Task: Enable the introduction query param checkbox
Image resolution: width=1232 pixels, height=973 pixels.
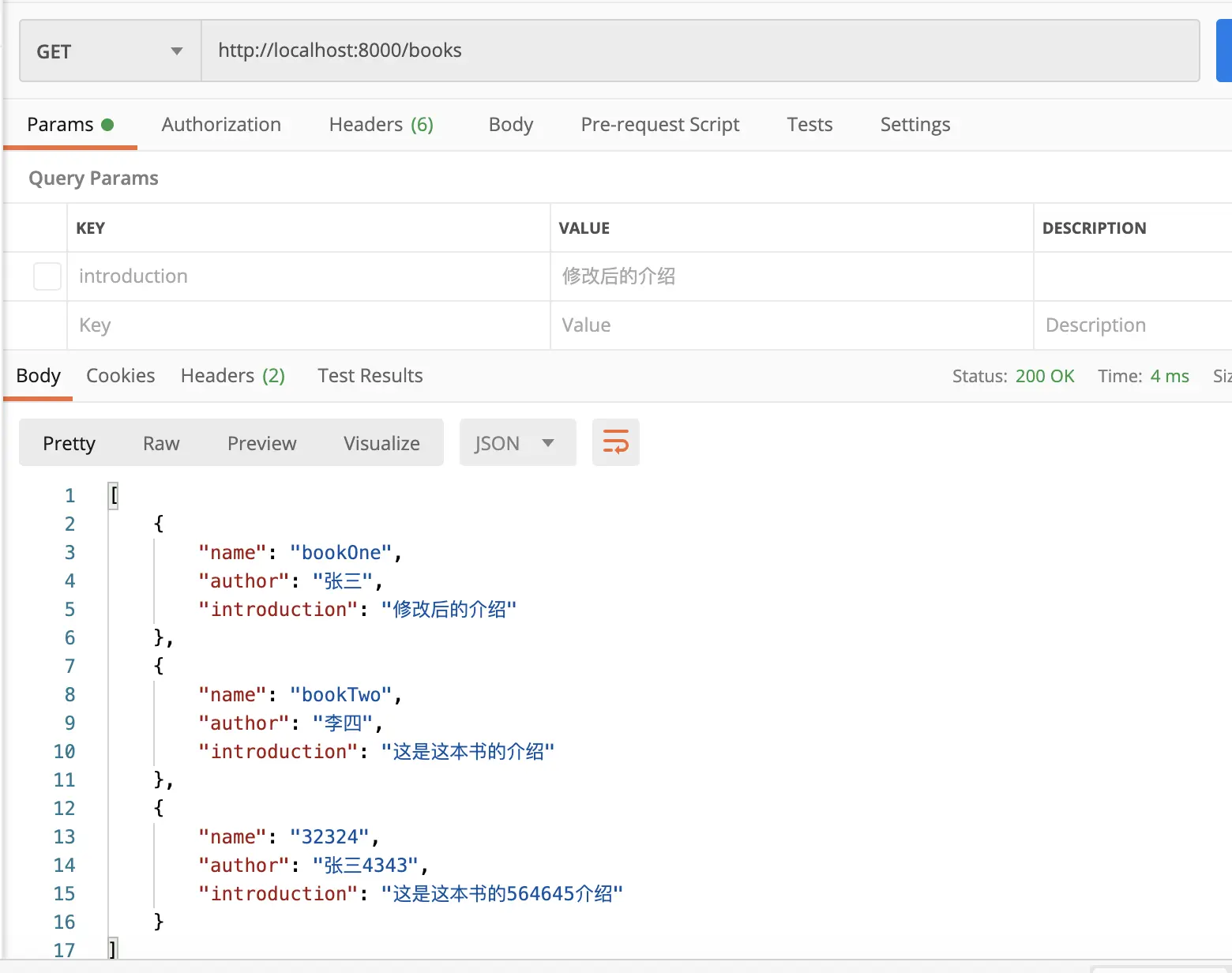Action: coord(47,276)
